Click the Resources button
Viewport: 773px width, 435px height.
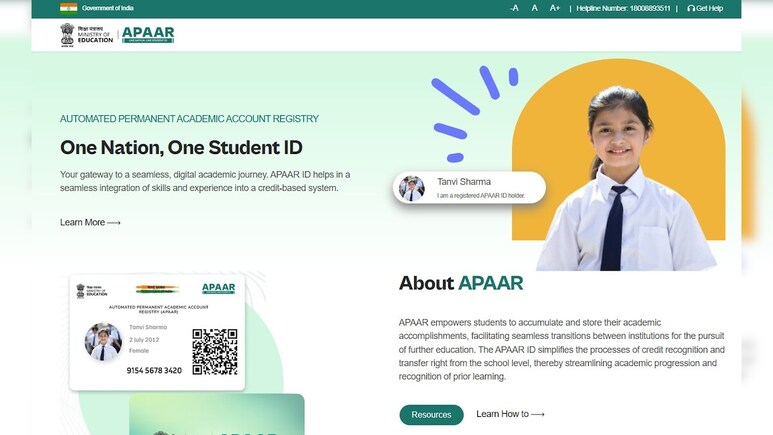tap(431, 415)
